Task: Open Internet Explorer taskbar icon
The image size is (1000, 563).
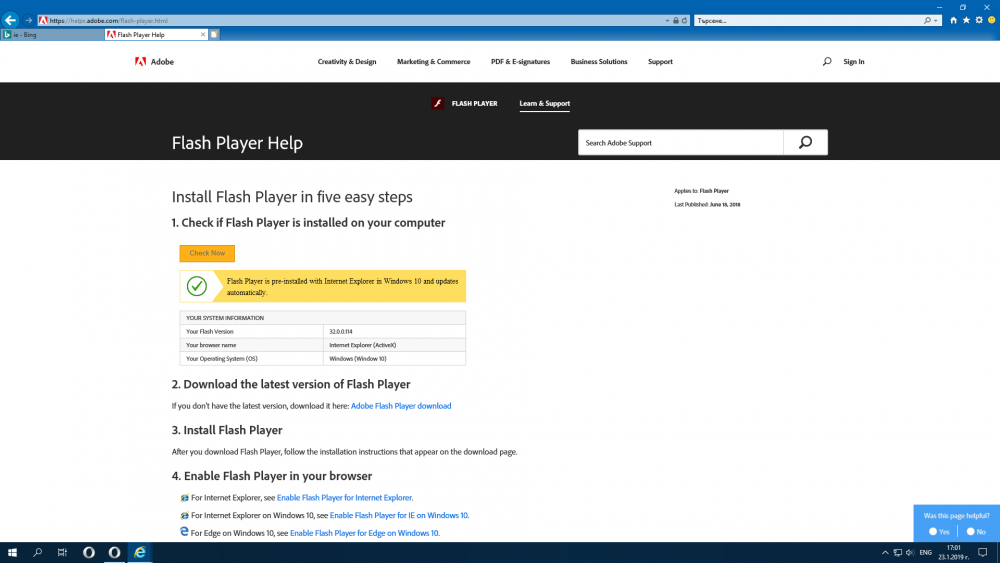Action: coord(140,552)
